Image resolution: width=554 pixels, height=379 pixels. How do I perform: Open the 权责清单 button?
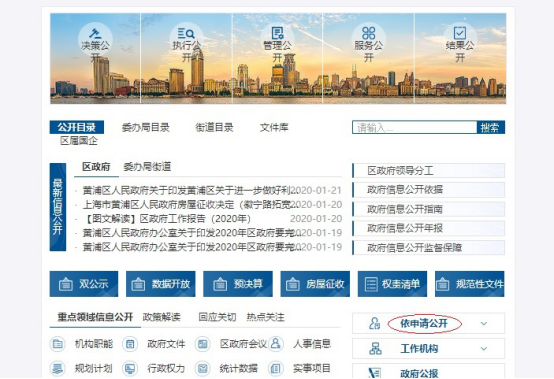coord(392,284)
